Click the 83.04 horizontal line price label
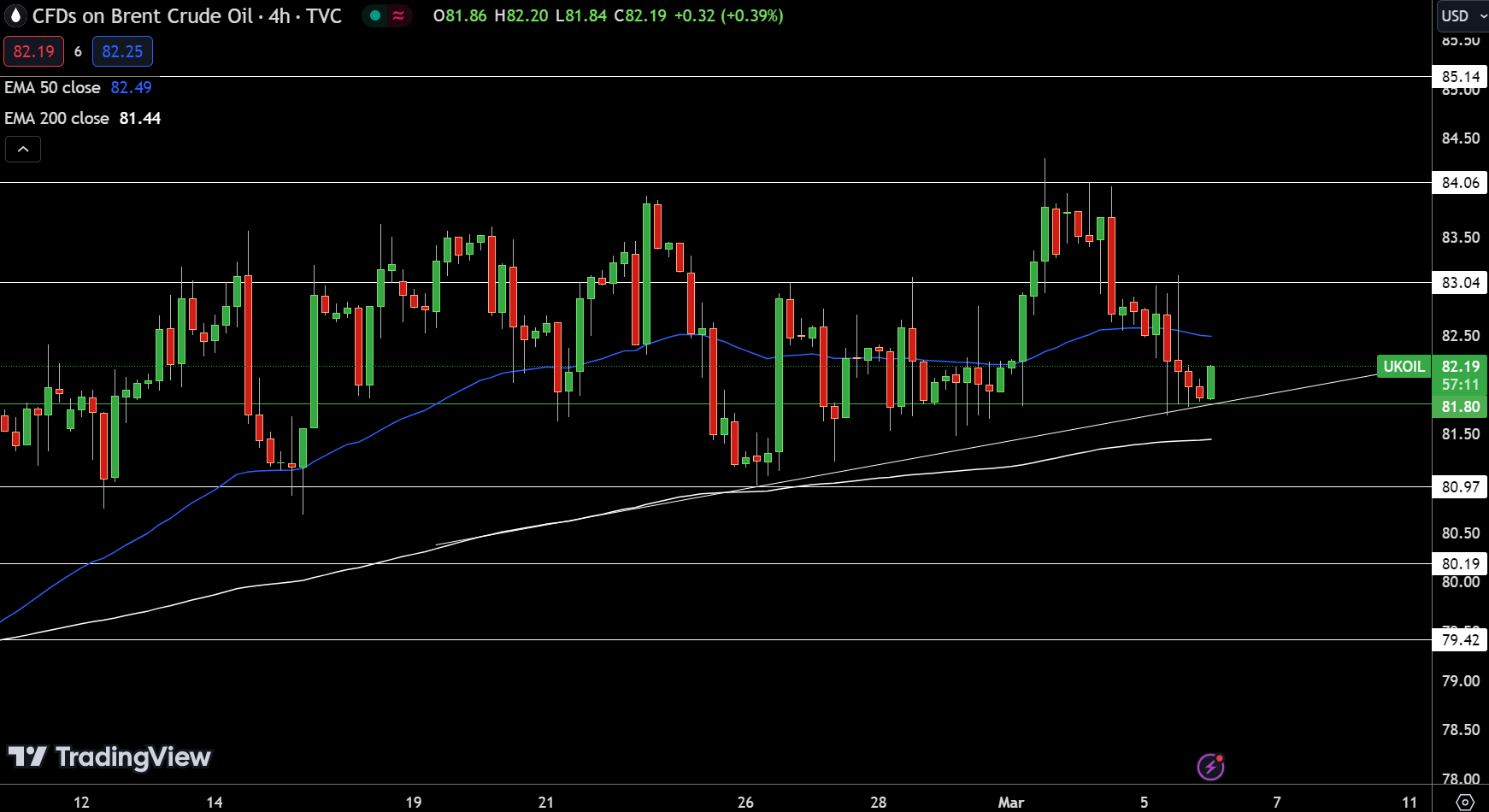1489x812 pixels. coord(1460,283)
